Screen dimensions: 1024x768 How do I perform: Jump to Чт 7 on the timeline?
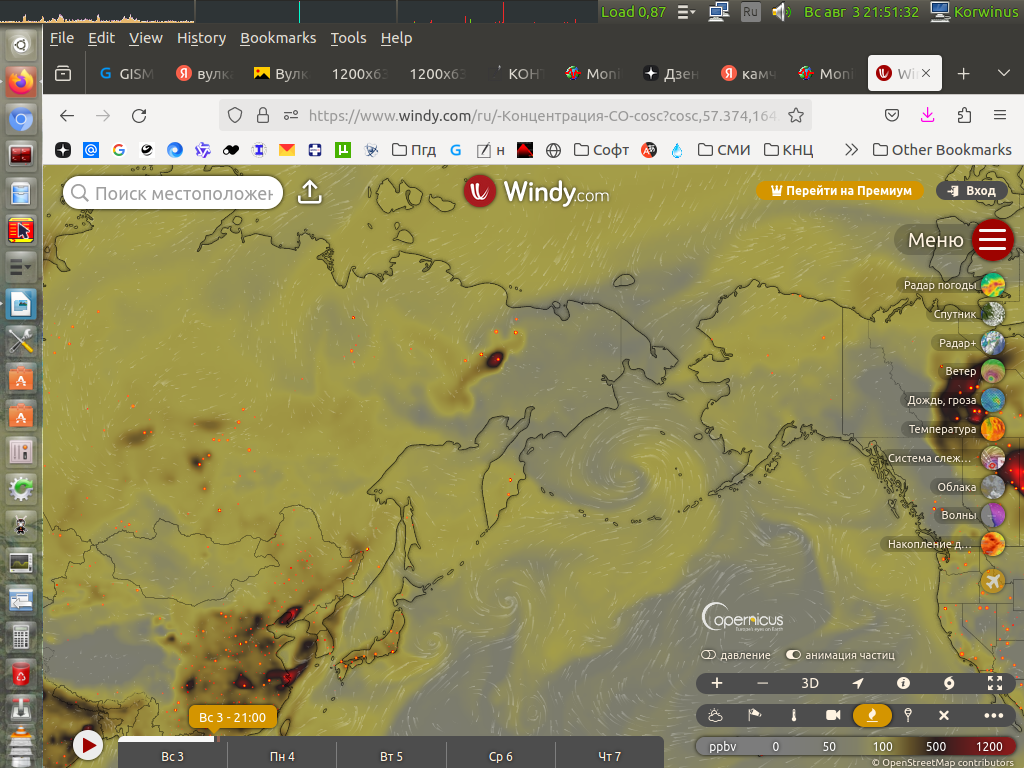click(x=609, y=756)
